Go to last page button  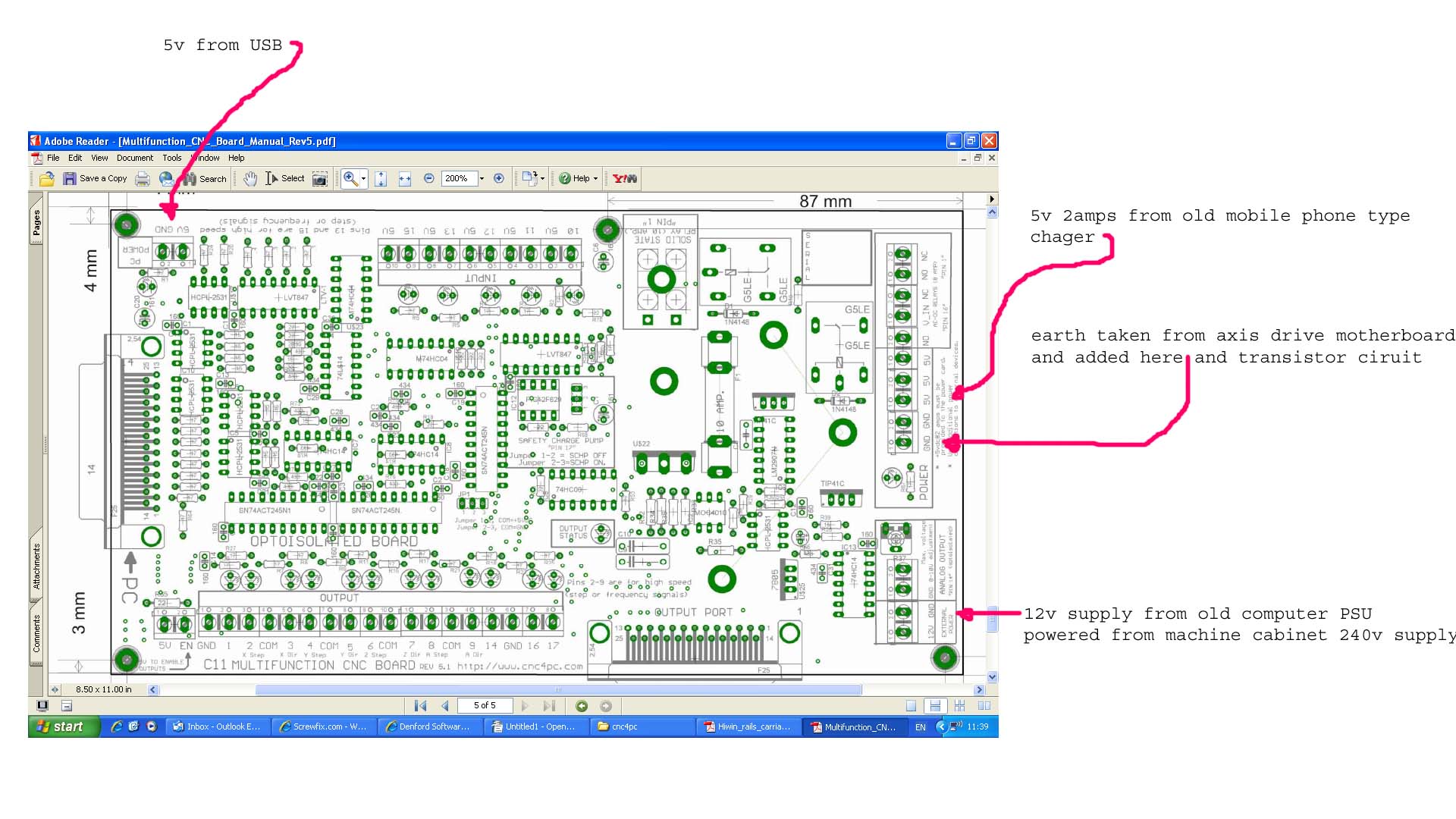pos(549,706)
